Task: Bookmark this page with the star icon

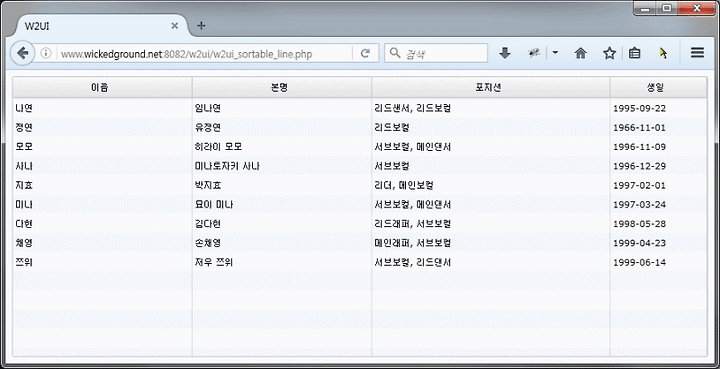Action: (x=609, y=53)
